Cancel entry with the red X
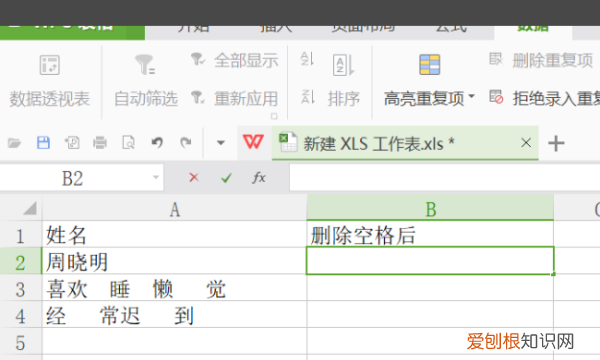Image resolution: width=600 pixels, height=360 pixels. [194, 178]
